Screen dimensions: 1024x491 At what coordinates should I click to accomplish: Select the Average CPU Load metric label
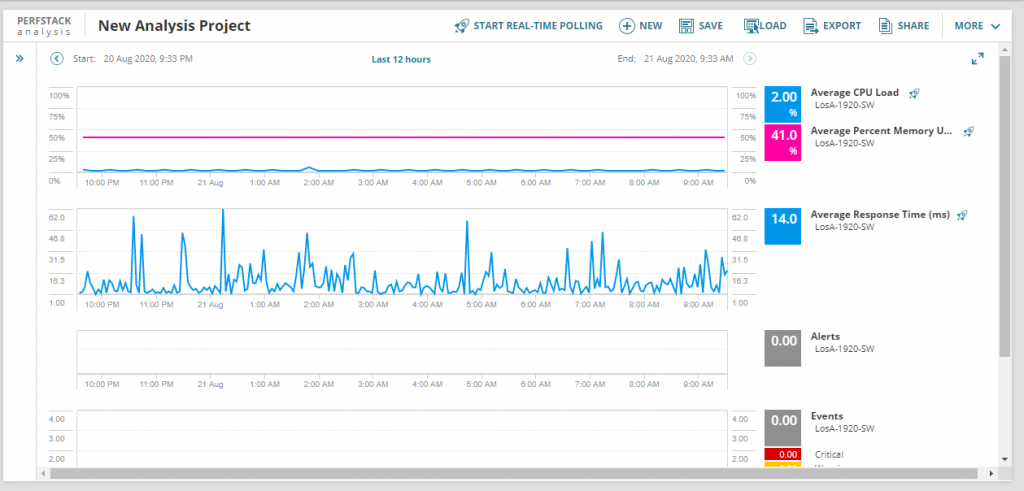(x=854, y=93)
